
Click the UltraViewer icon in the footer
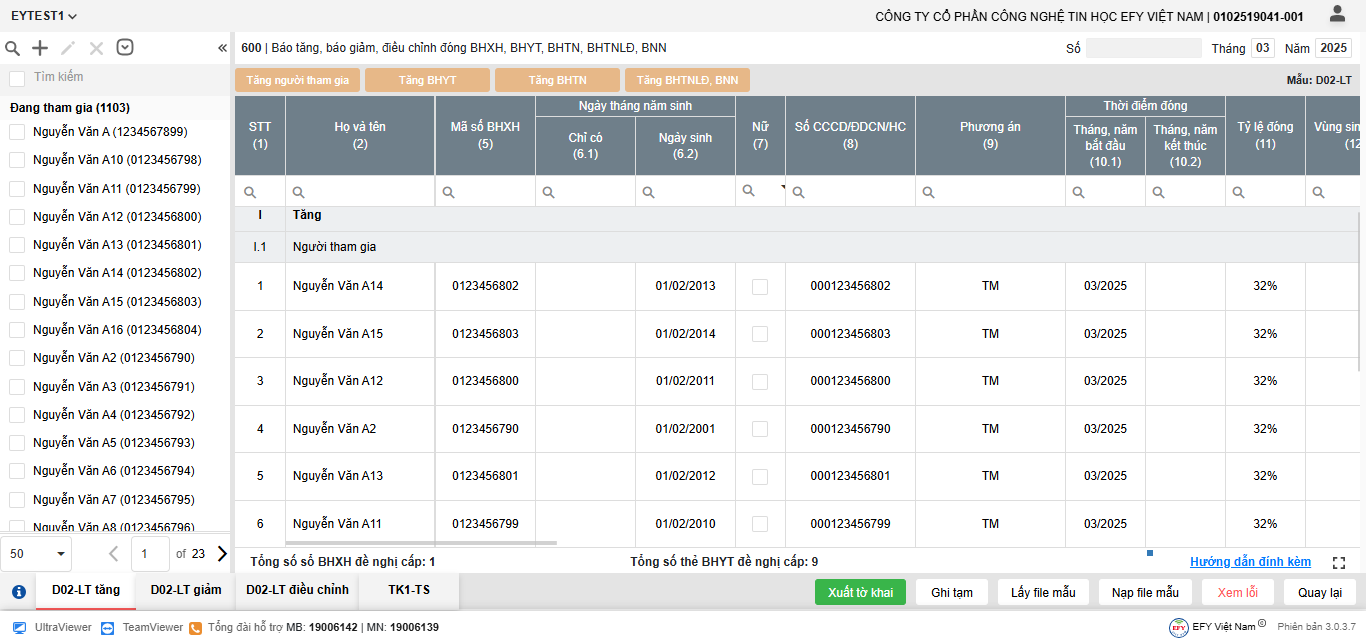(19, 627)
